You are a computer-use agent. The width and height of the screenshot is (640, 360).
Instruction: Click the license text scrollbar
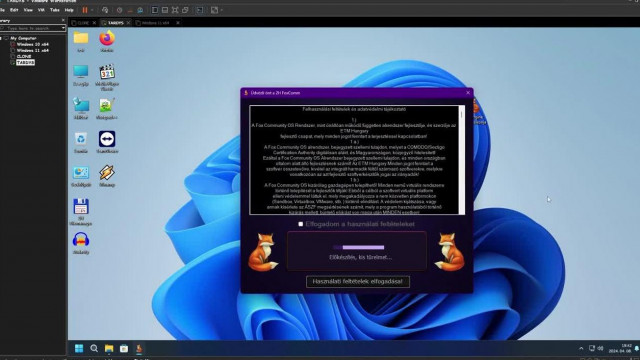click(462, 160)
